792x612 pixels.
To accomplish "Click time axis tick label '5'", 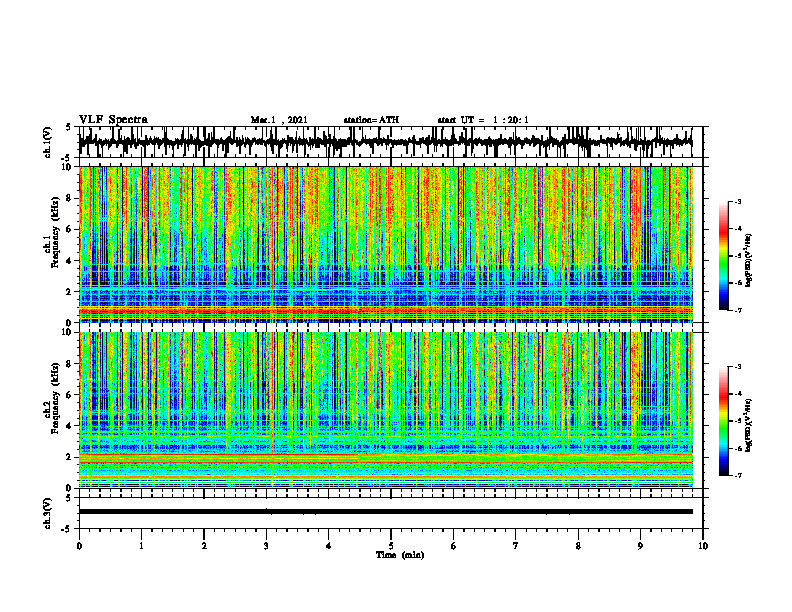I will point(391,546).
